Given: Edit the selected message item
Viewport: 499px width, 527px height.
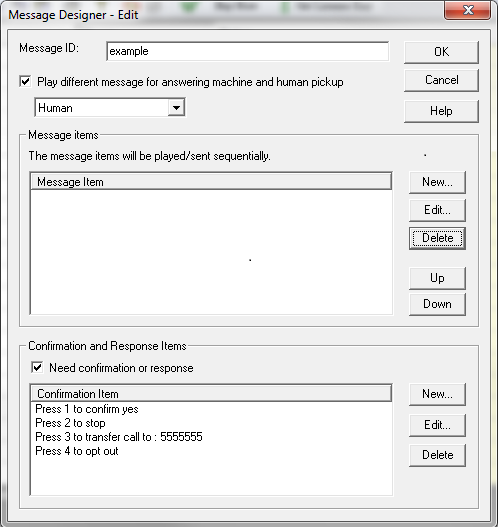Looking at the screenshot, I should (x=437, y=210).
